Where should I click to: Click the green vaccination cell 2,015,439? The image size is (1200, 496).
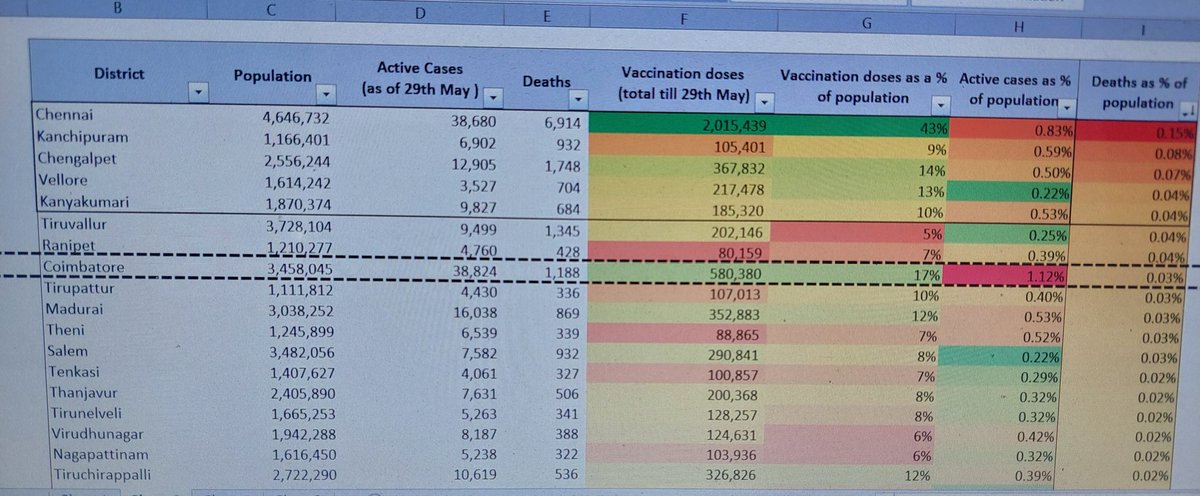coord(682,125)
